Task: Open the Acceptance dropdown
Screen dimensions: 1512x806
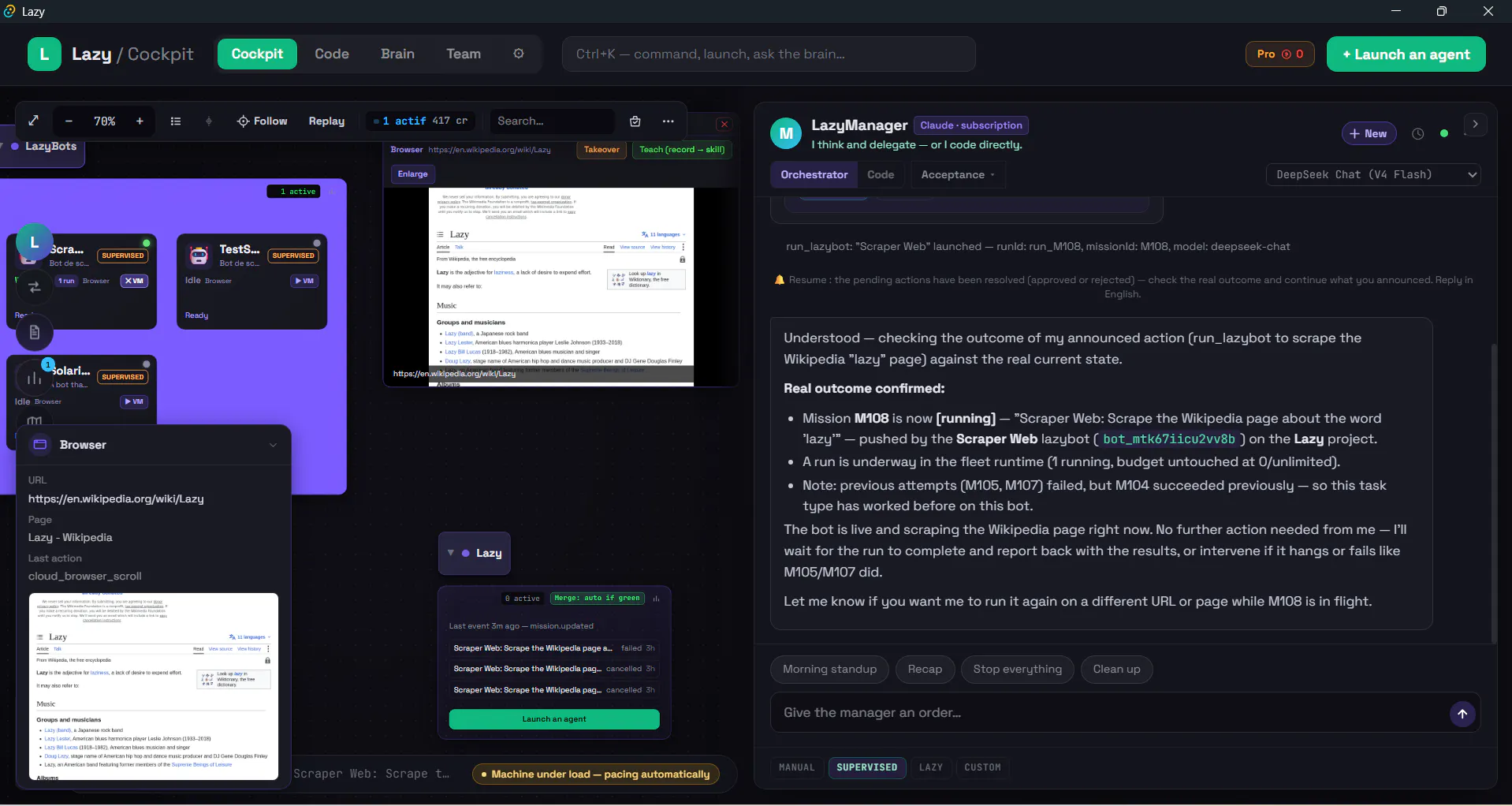Action: coord(958,175)
